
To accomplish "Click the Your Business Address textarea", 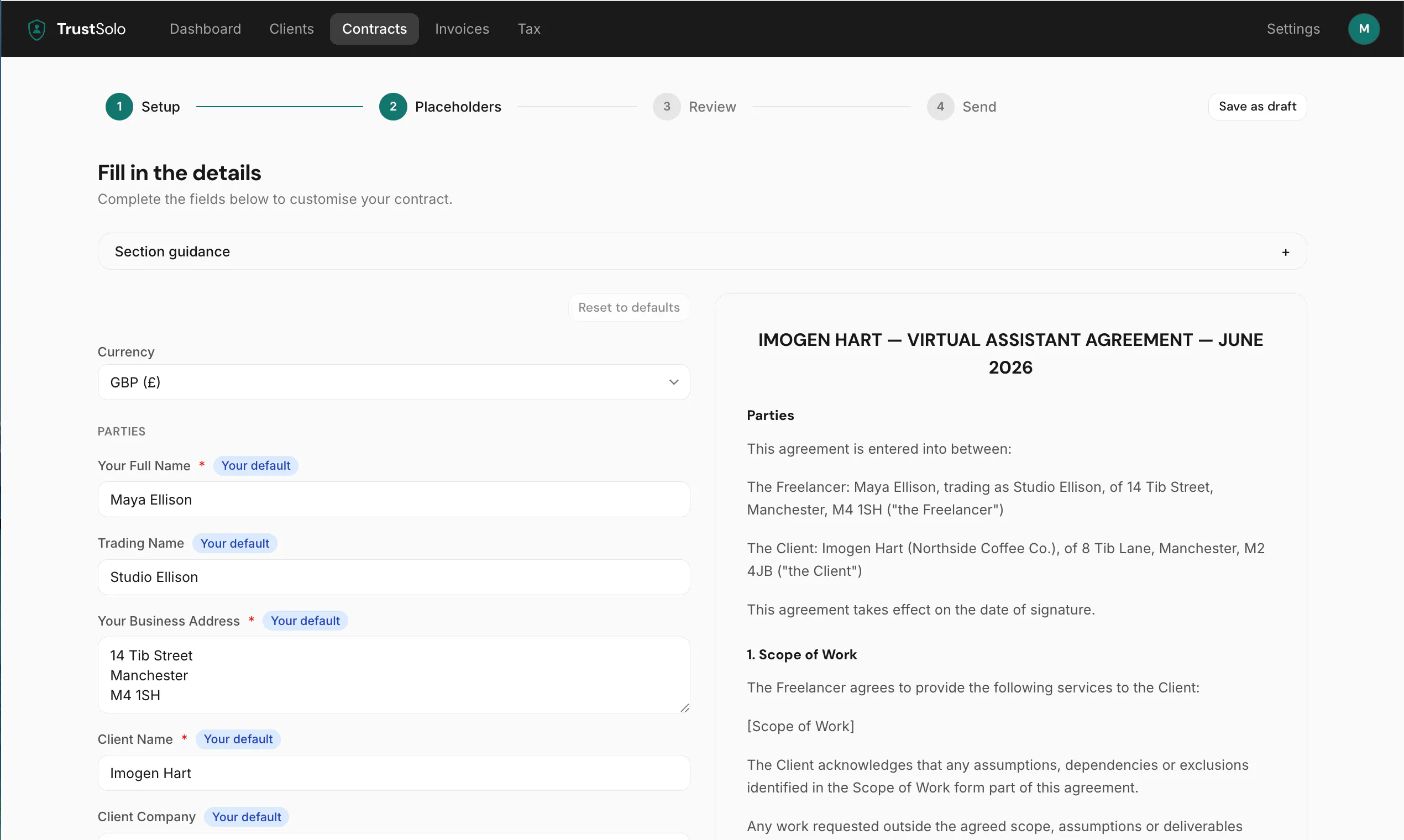I will click(x=394, y=675).
